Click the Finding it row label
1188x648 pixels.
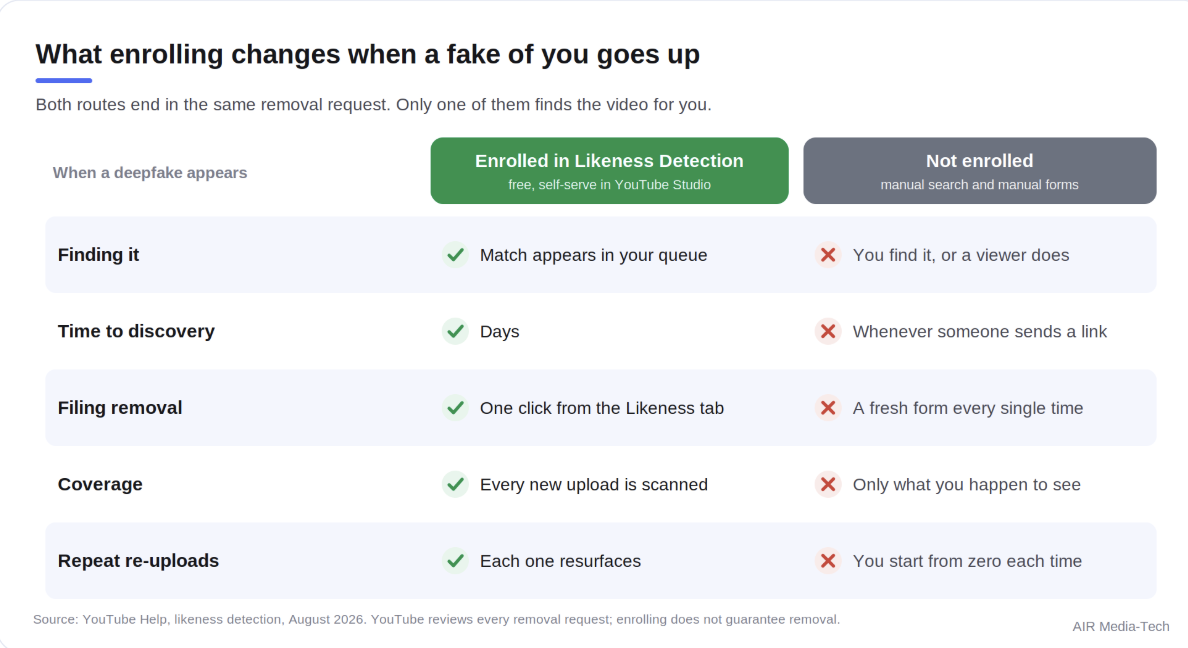[98, 255]
